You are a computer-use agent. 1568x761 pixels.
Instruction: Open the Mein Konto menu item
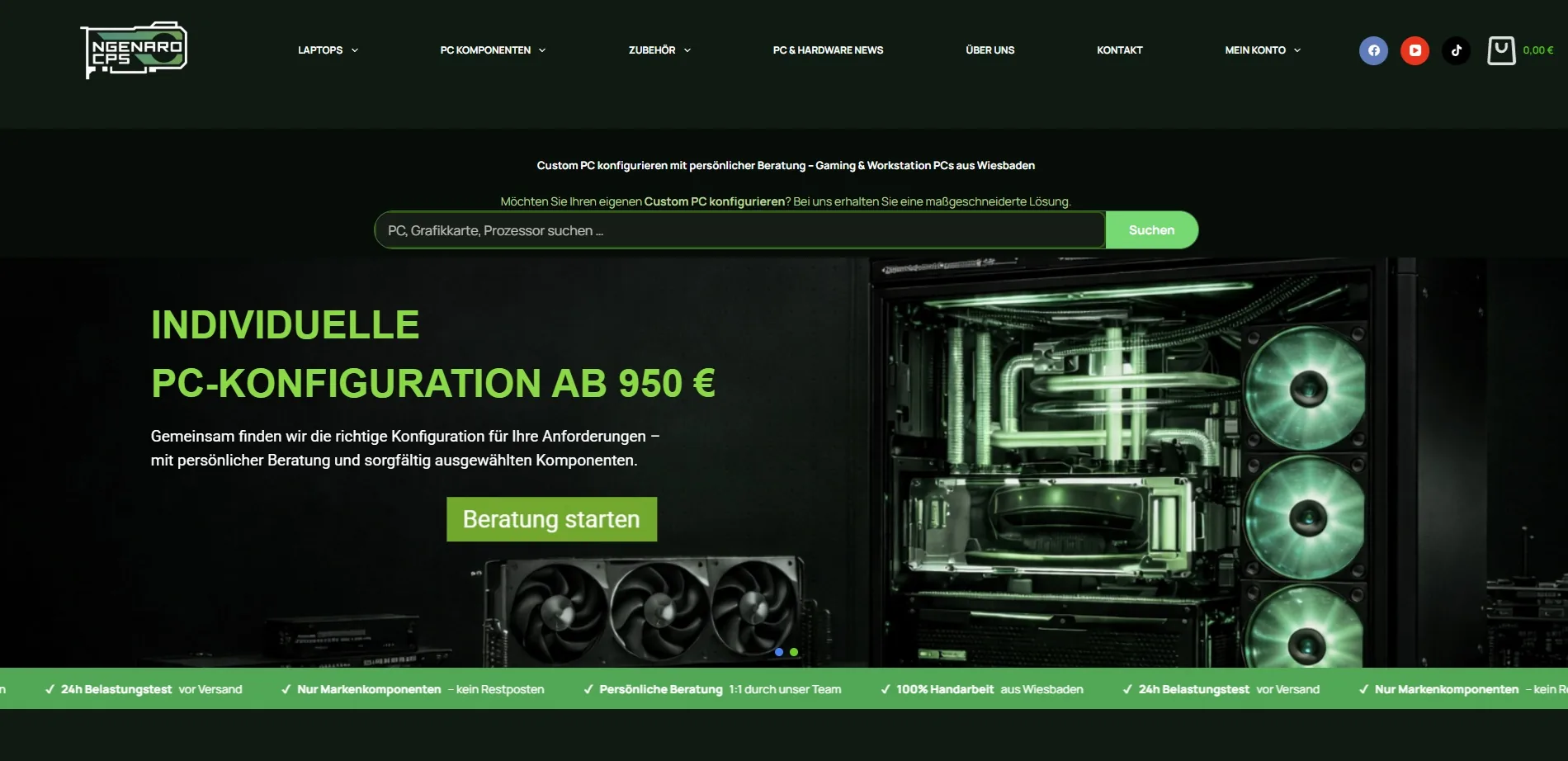coord(1255,50)
